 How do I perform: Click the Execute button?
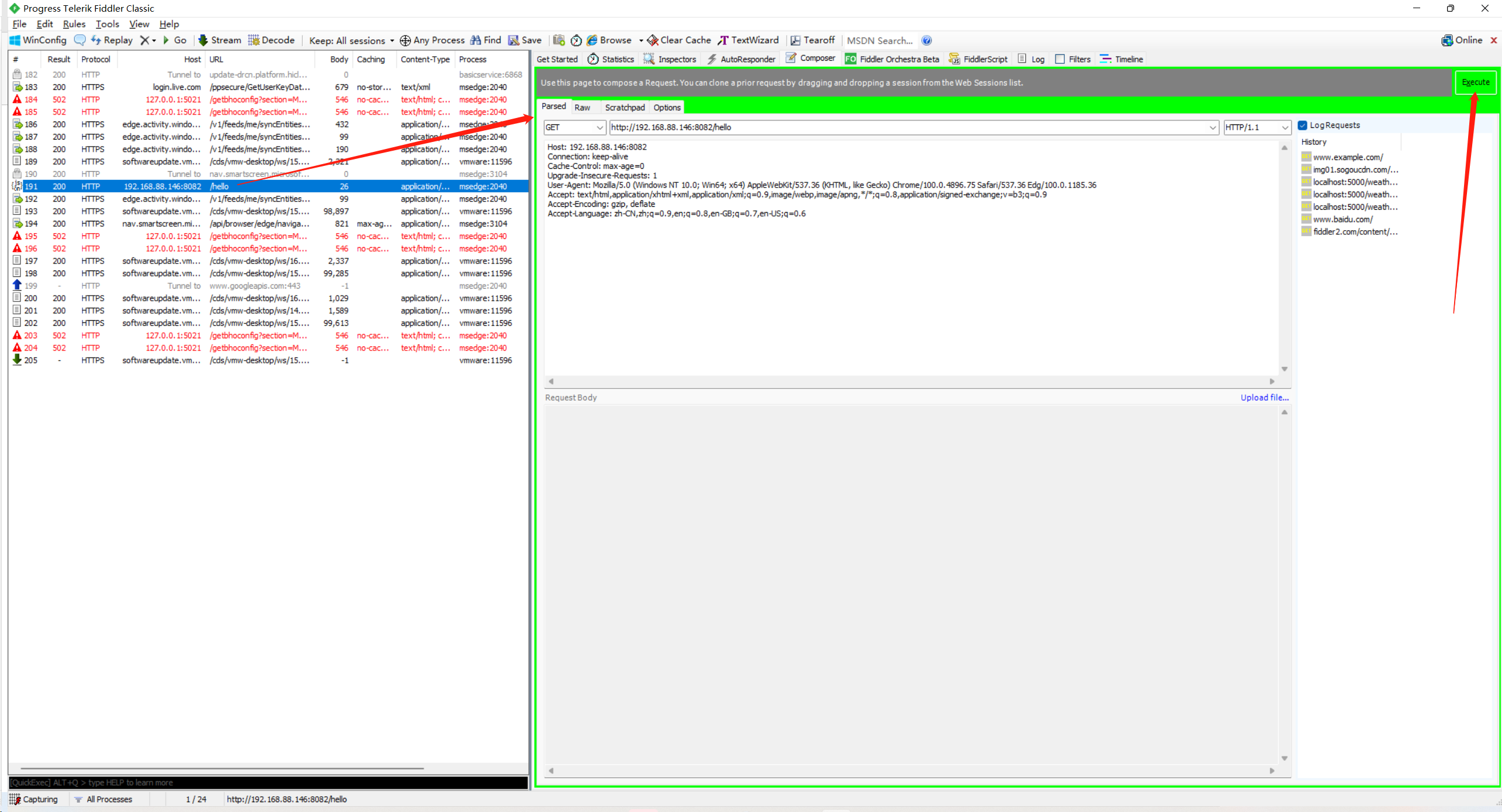(1476, 82)
